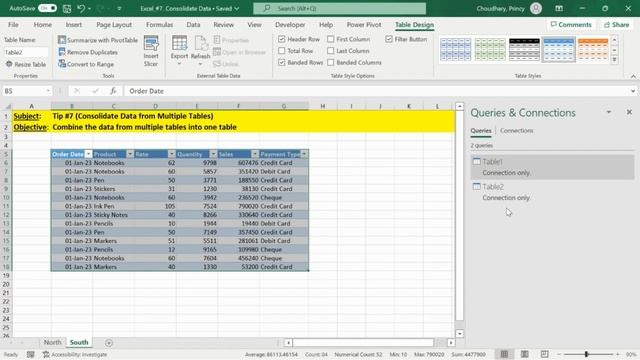Select the green table style thumbnail
Screen dimensions: 640x360
coord(490,49)
